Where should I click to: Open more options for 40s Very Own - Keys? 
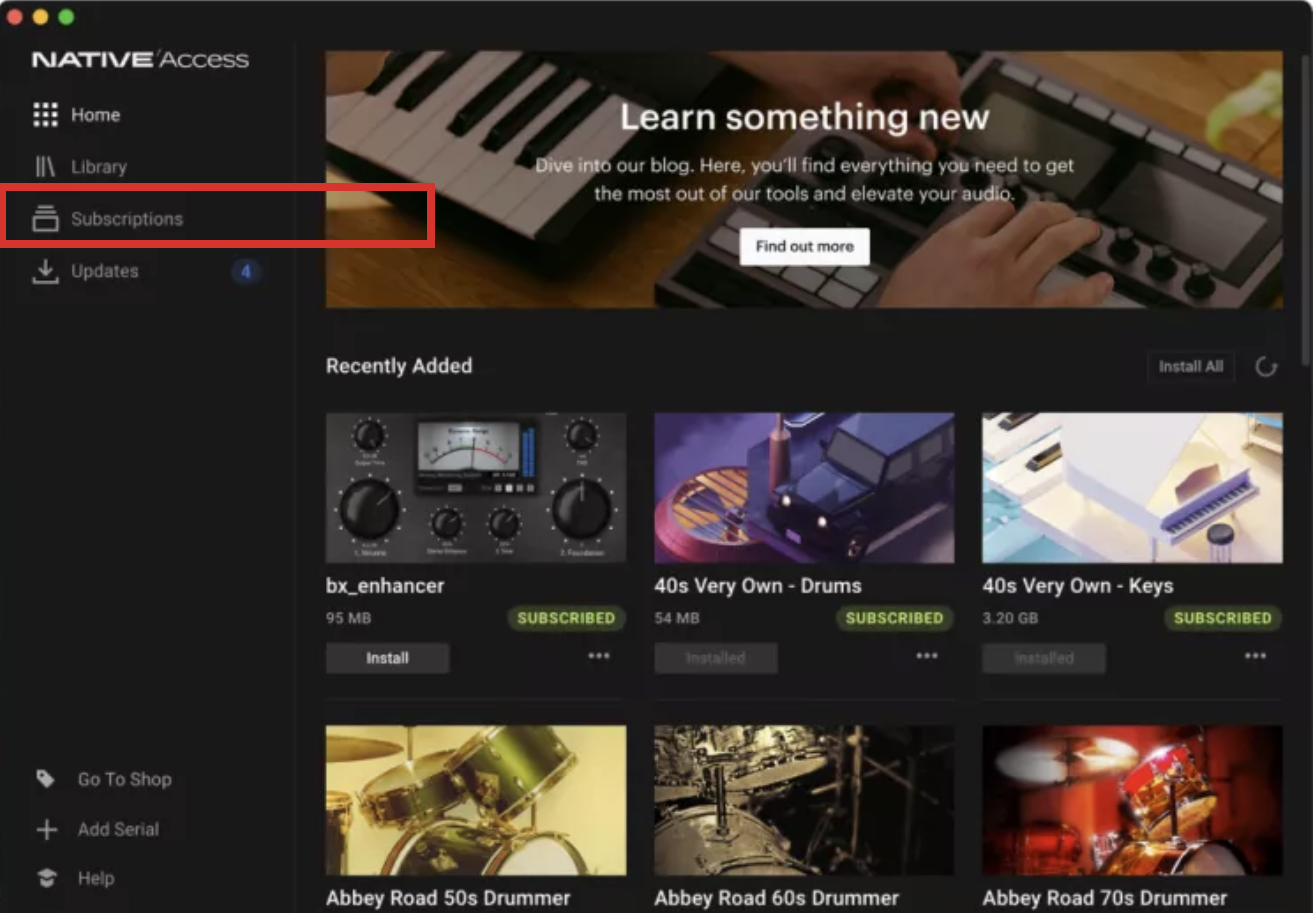[x=1255, y=656]
